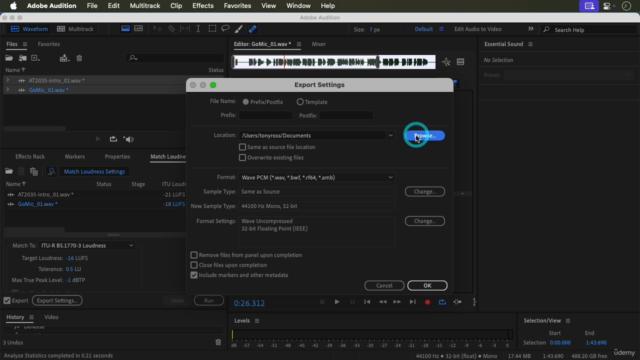Screen dimensions: 640x360
Task: Select the Paintbrush Selection tool
Action: (239, 29)
